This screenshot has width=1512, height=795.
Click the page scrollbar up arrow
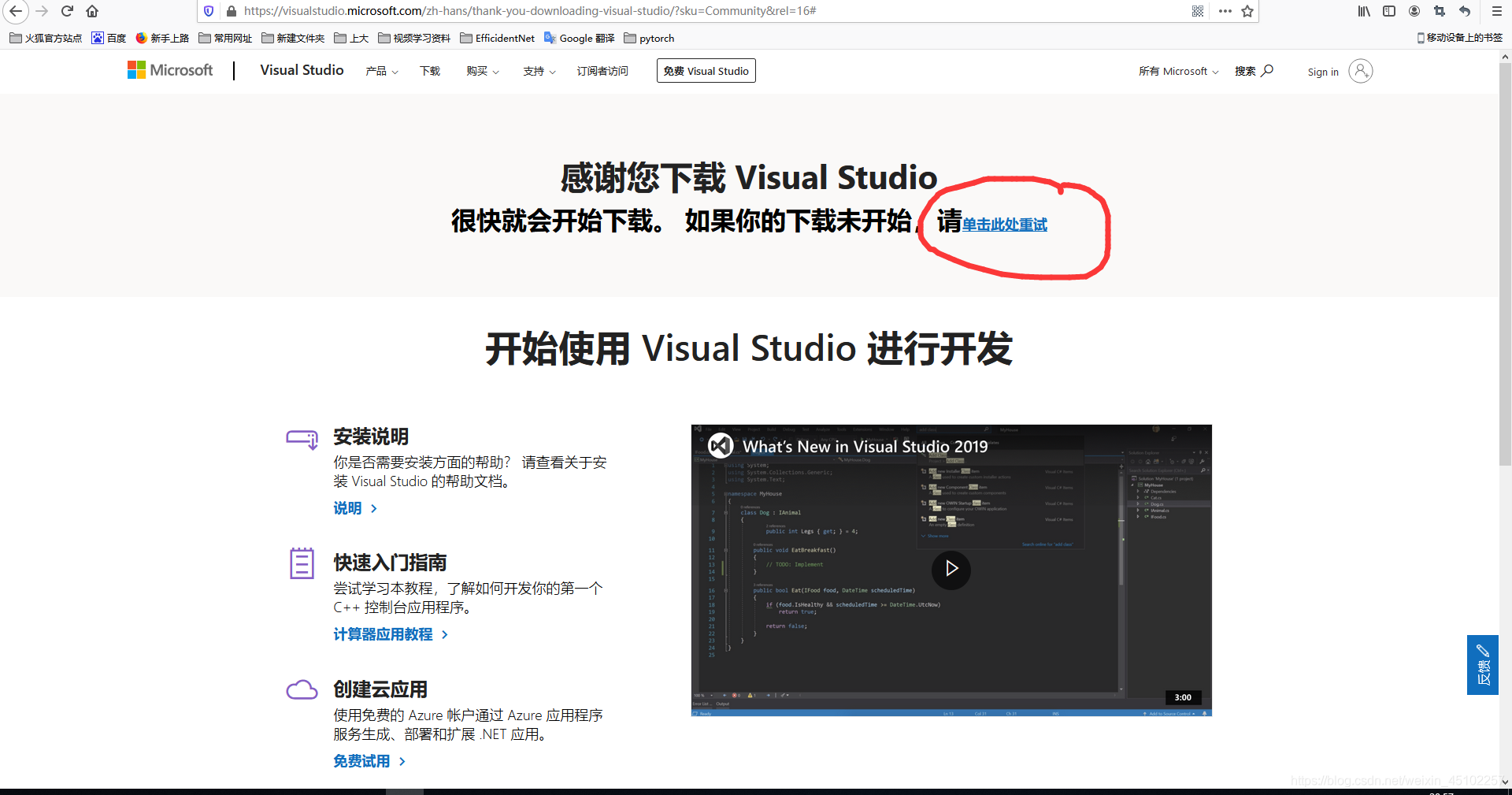tap(1505, 57)
